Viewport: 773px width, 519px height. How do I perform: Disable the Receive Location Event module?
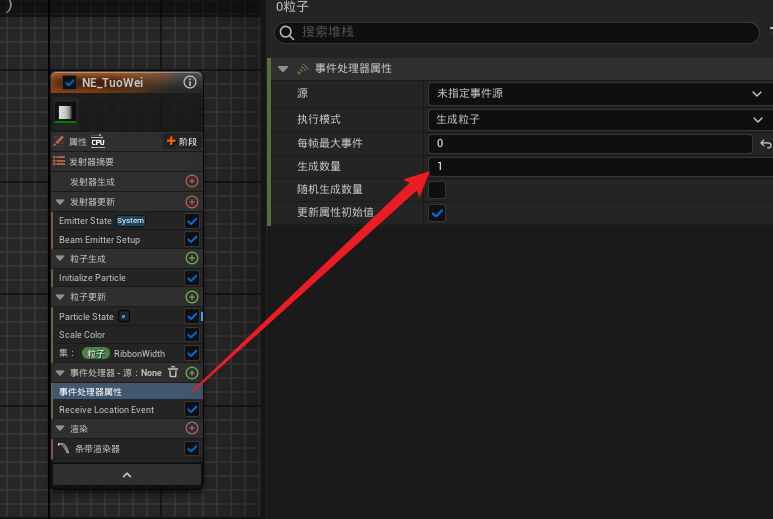[x=192, y=409]
